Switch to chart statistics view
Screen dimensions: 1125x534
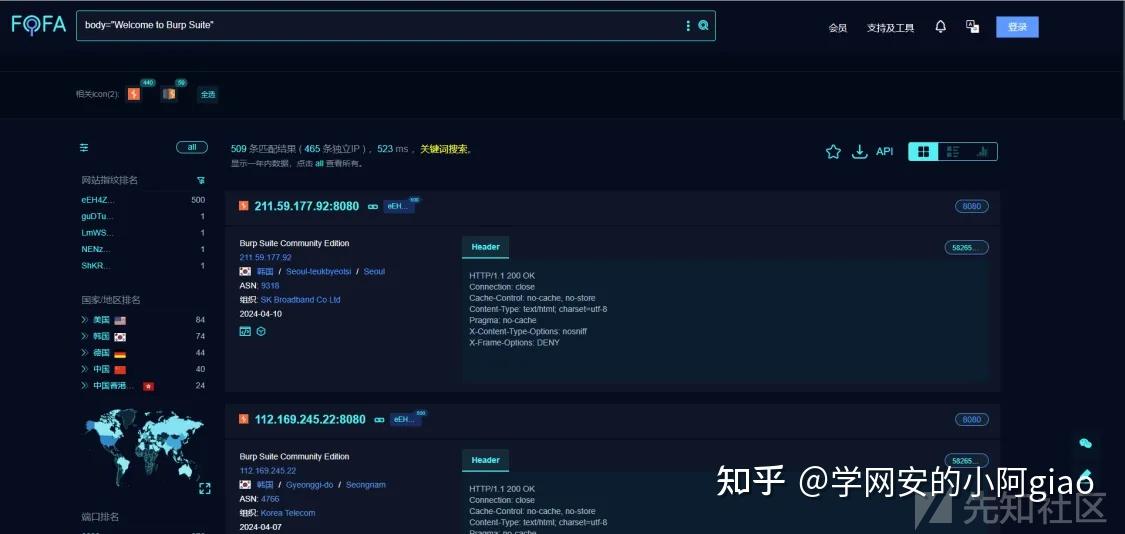[982, 151]
